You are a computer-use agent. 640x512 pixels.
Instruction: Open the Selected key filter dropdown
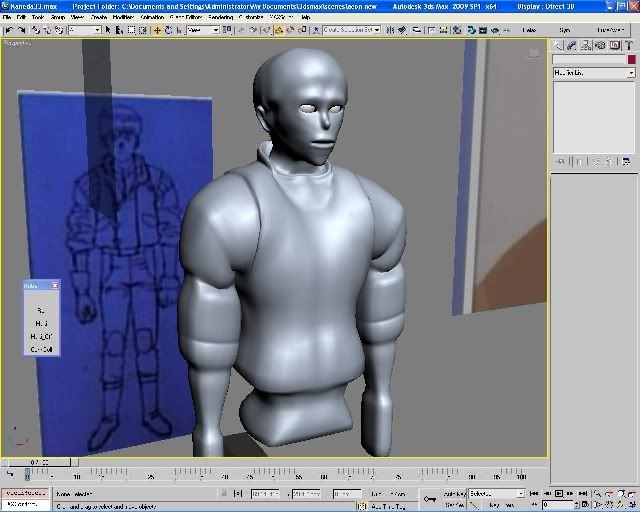pos(497,493)
